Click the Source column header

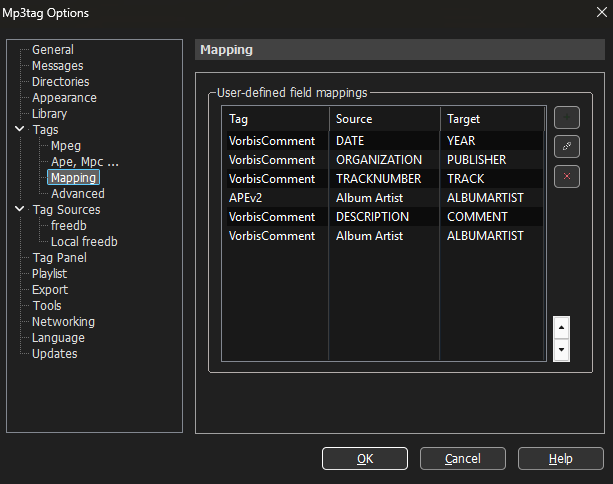click(385, 119)
